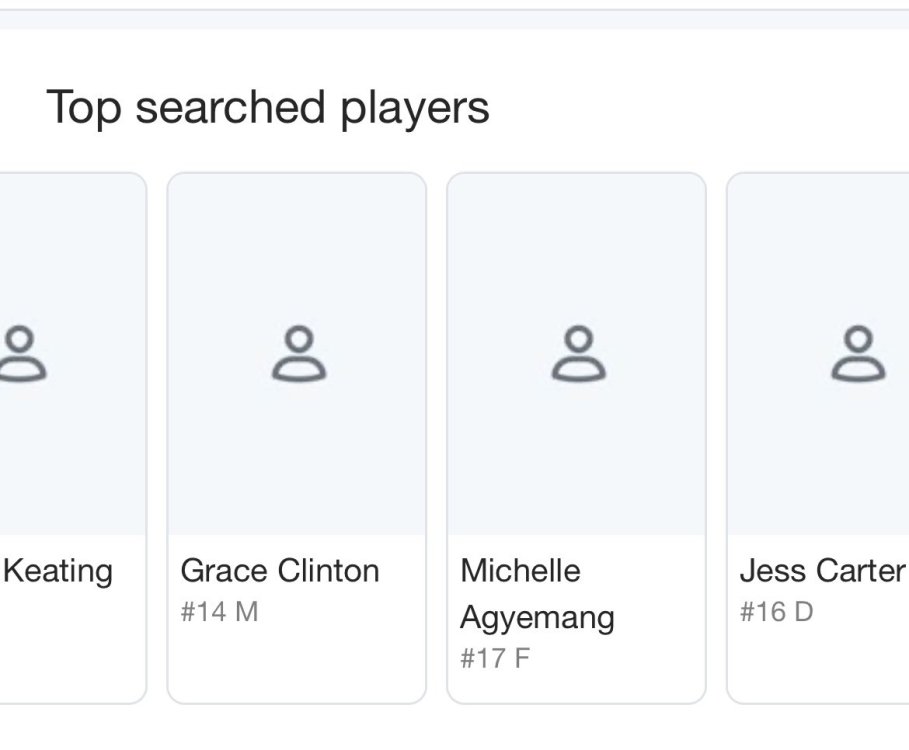Open Grace Clinton's name link

click(279, 571)
